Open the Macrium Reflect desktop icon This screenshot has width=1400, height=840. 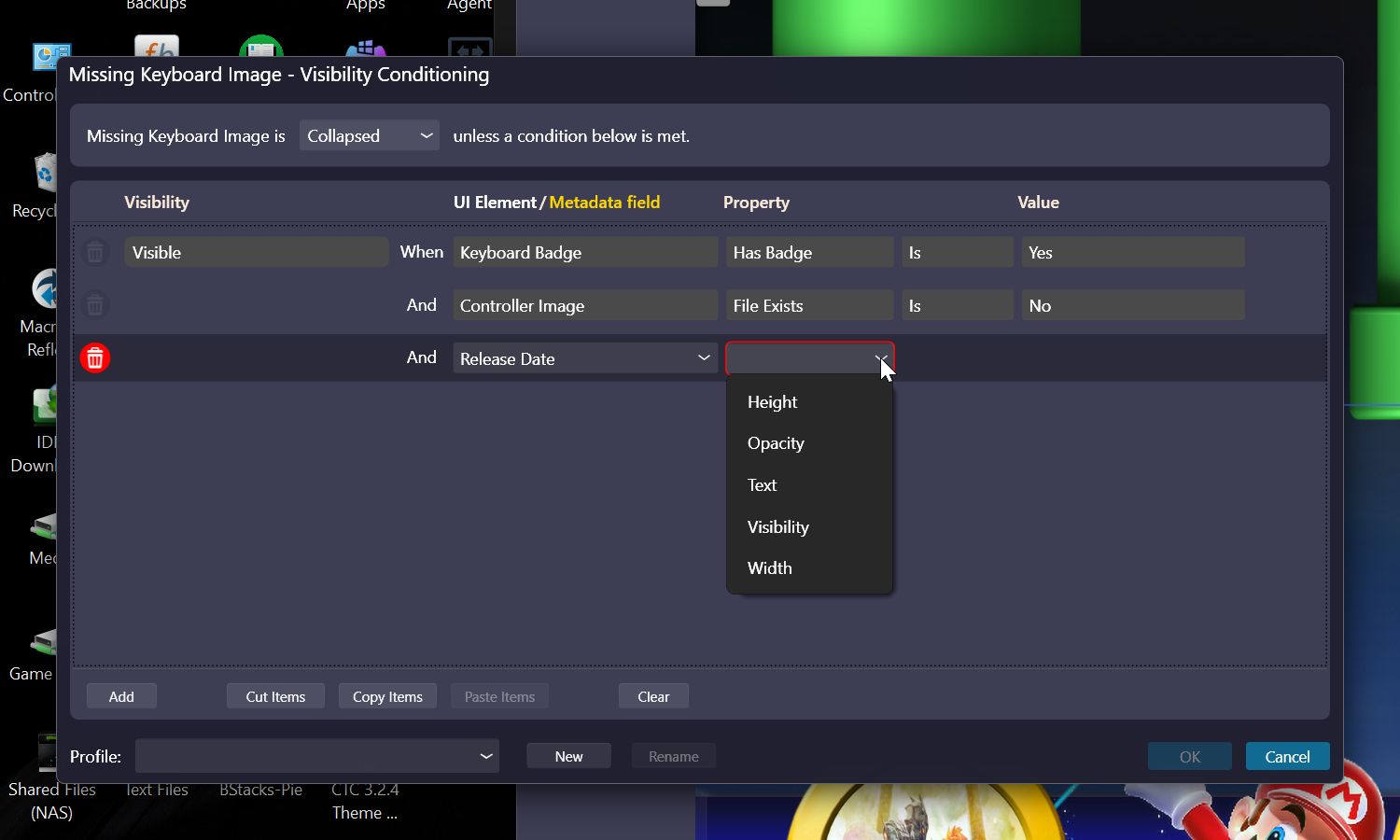point(44,291)
